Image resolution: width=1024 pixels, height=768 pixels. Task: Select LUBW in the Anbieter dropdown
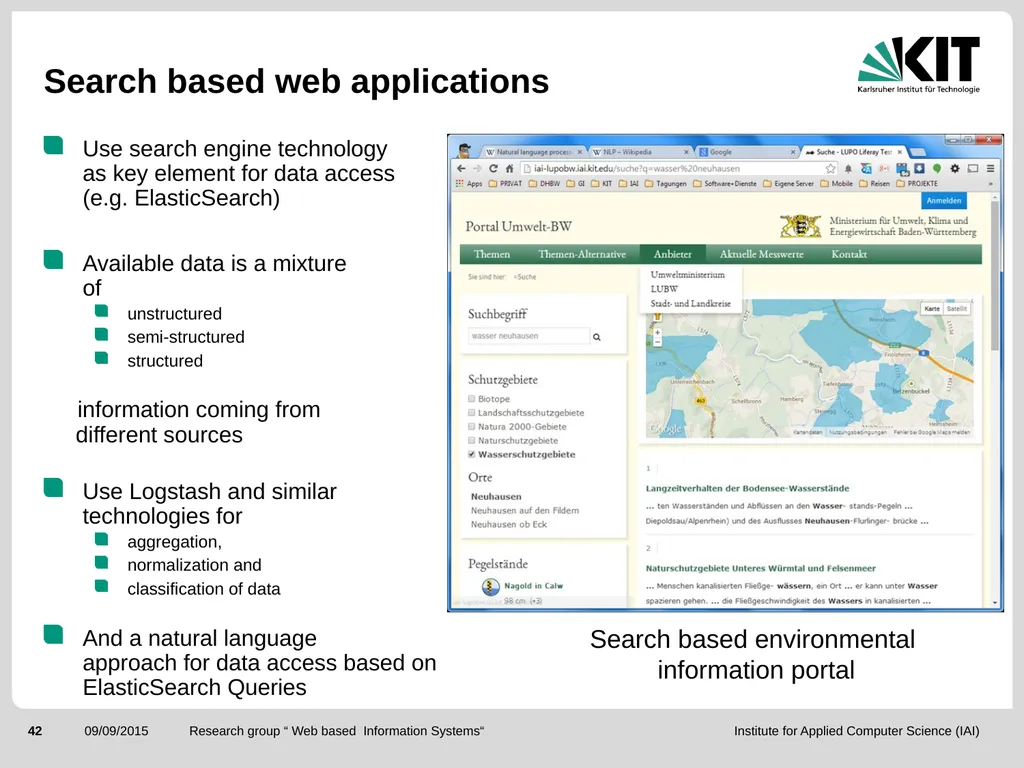pyautogui.click(x=664, y=289)
